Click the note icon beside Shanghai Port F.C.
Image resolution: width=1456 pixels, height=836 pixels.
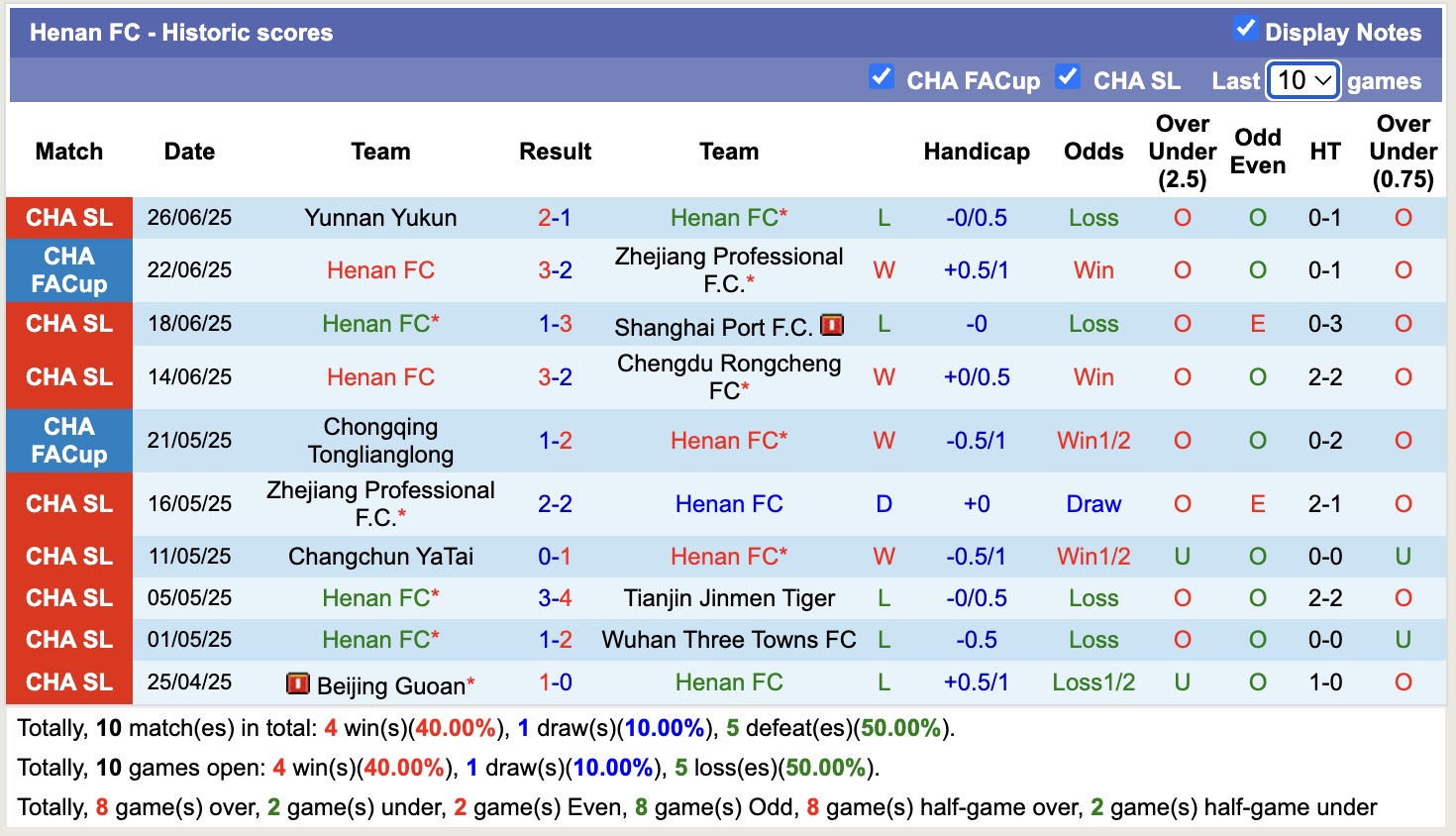click(x=831, y=324)
